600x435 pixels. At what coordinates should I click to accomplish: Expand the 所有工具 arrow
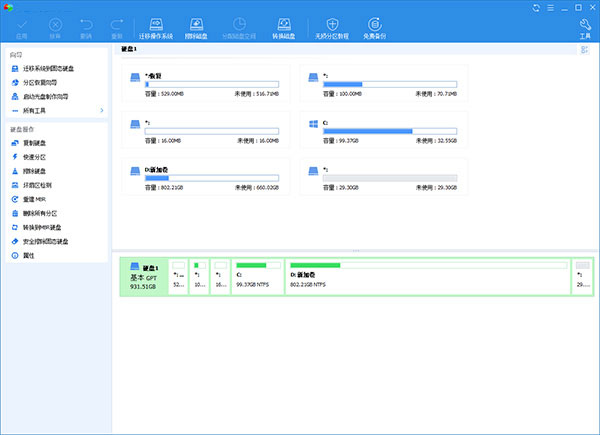(x=101, y=110)
